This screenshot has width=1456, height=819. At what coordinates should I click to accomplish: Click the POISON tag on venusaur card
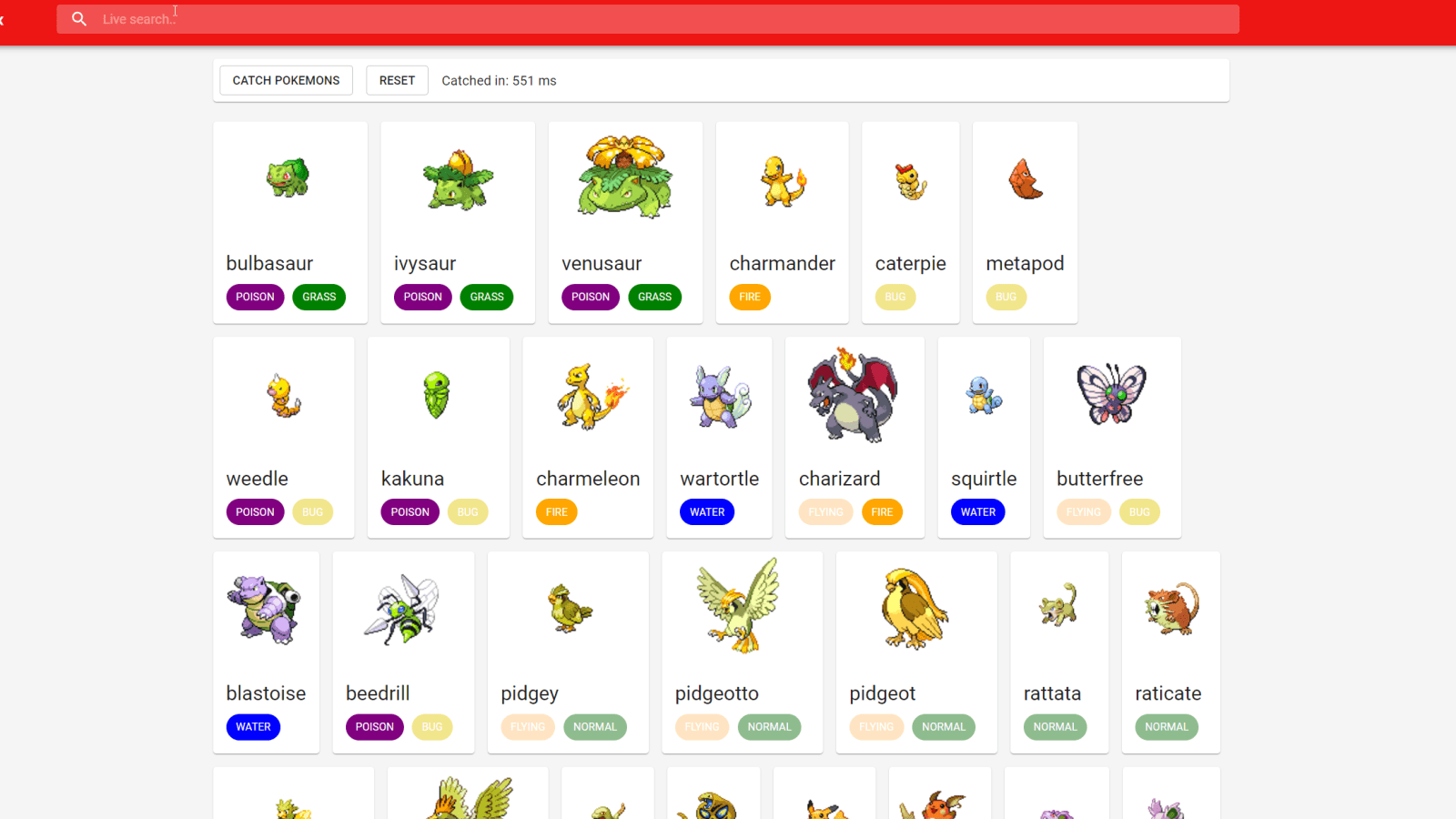point(591,297)
